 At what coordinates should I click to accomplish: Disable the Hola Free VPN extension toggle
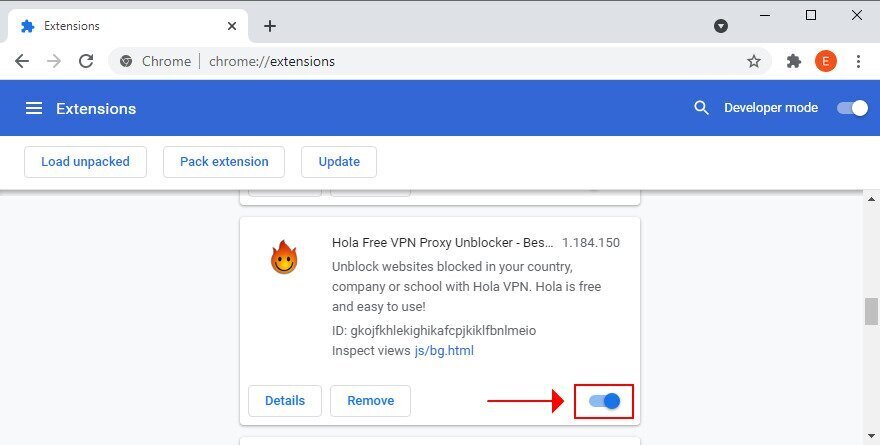(x=604, y=401)
